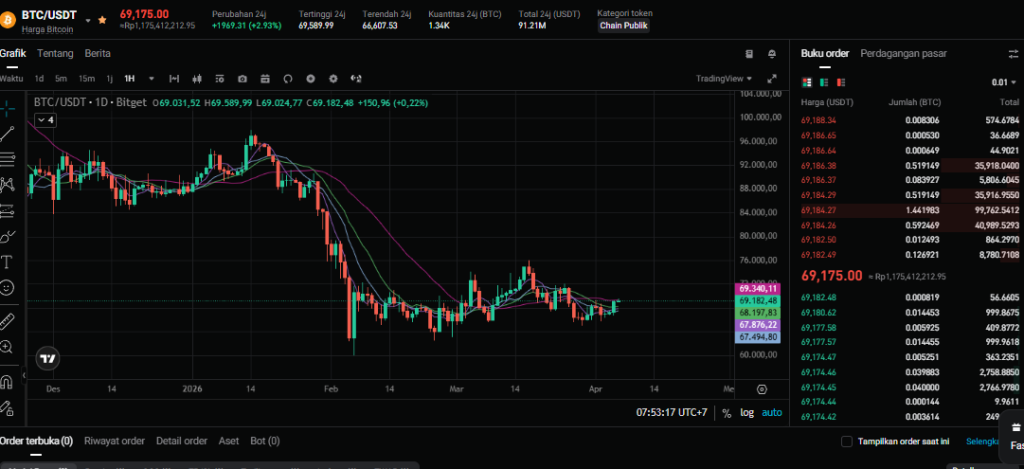Open the Riwayat order tab

point(114,440)
